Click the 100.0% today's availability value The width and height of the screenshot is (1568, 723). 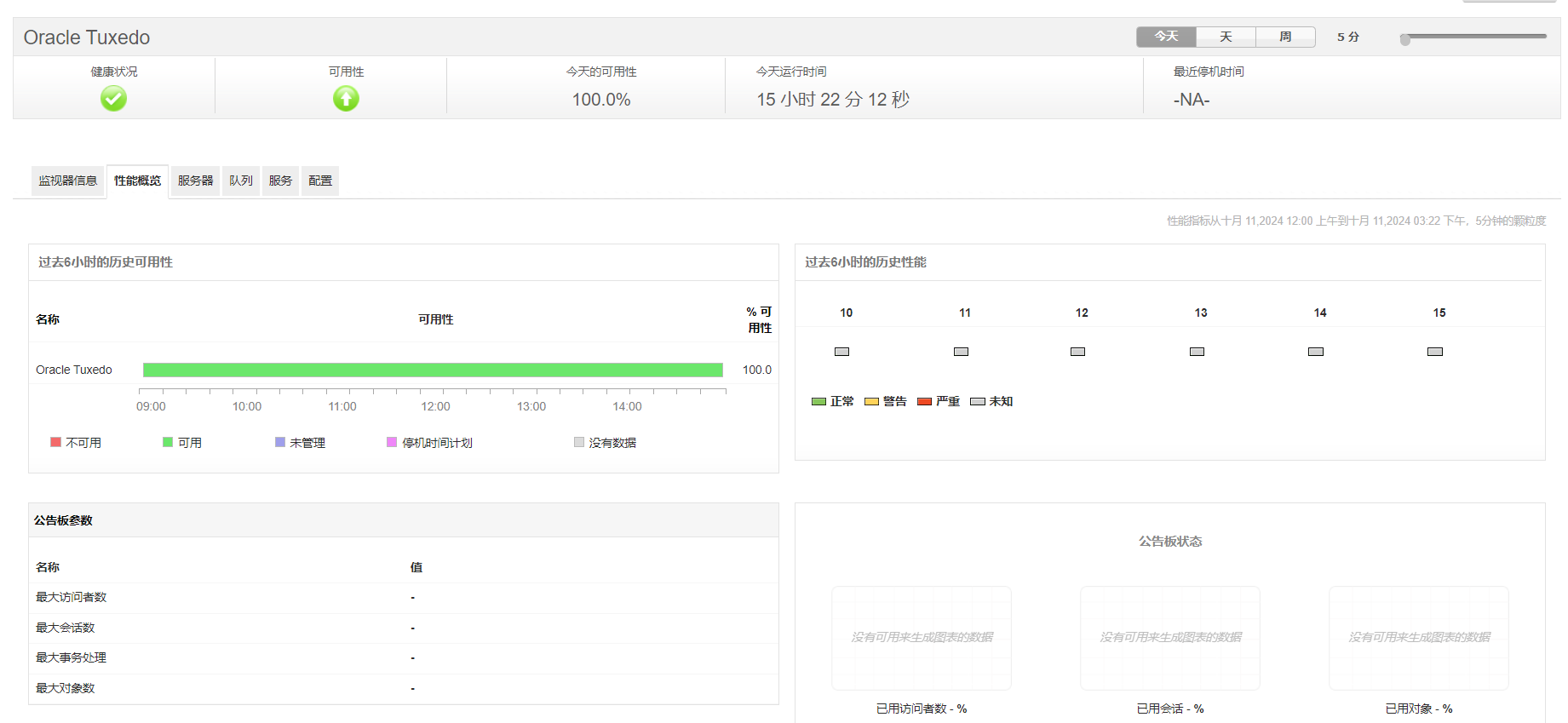pyautogui.click(x=601, y=100)
